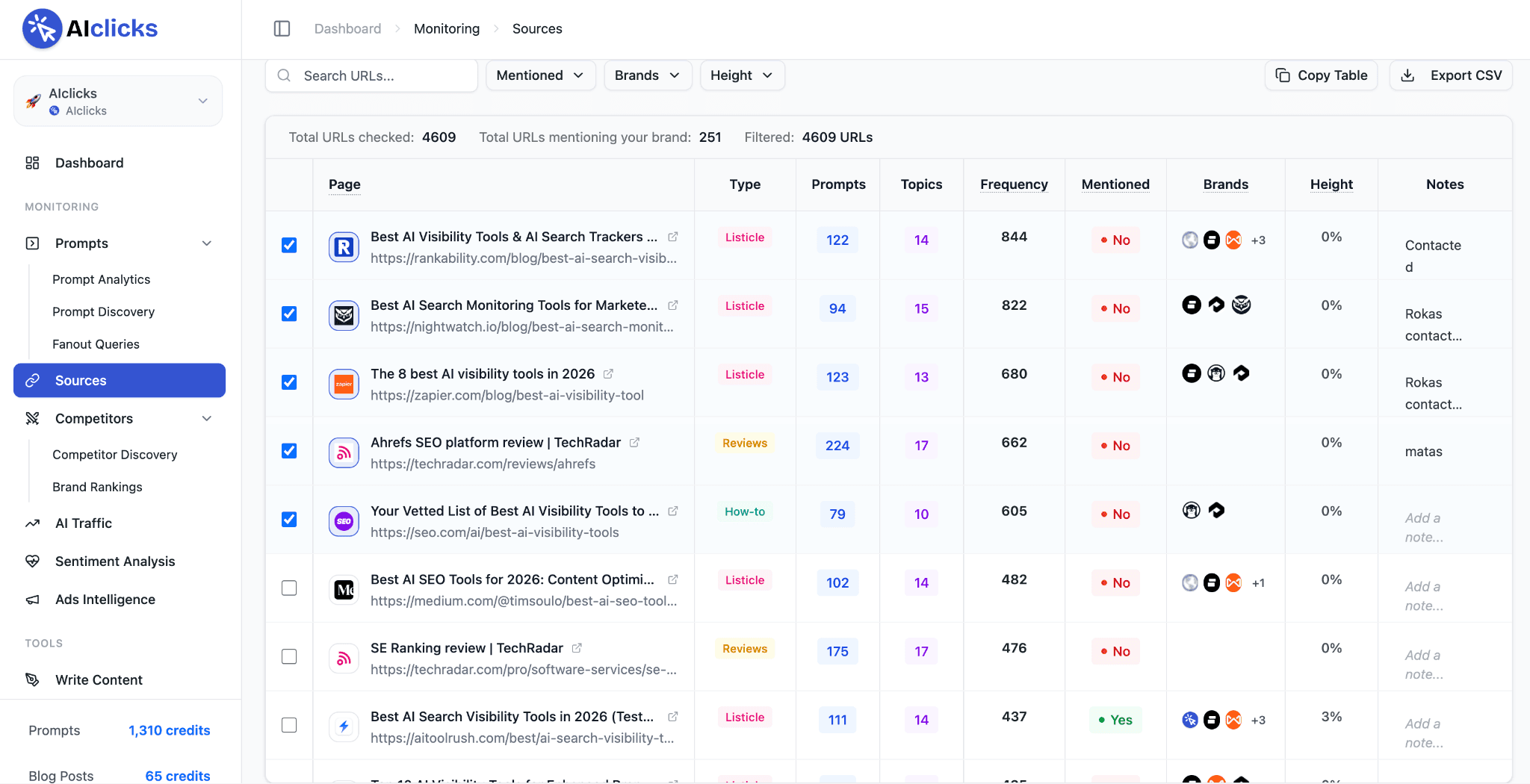Open Competitor Discovery in sidebar
Screen dimensions: 1530x784
click(x=115, y=455)
